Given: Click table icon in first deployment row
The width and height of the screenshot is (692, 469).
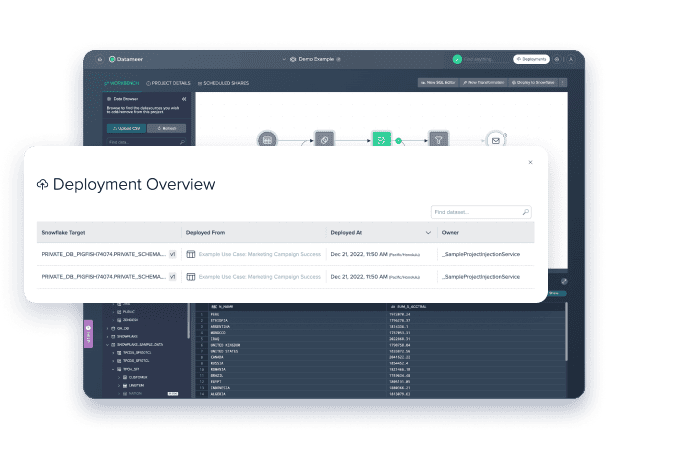Looking at the screenshot, I should 191,254.
